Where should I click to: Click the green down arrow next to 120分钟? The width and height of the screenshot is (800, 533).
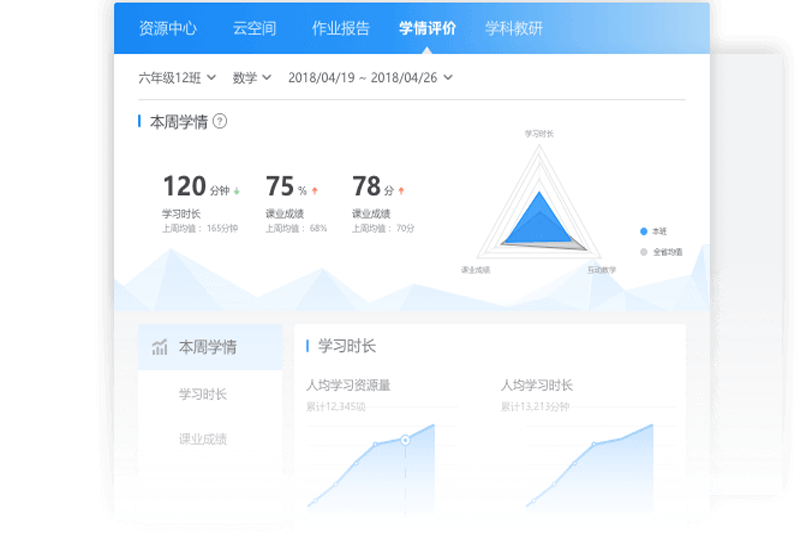tap(237, 189)
